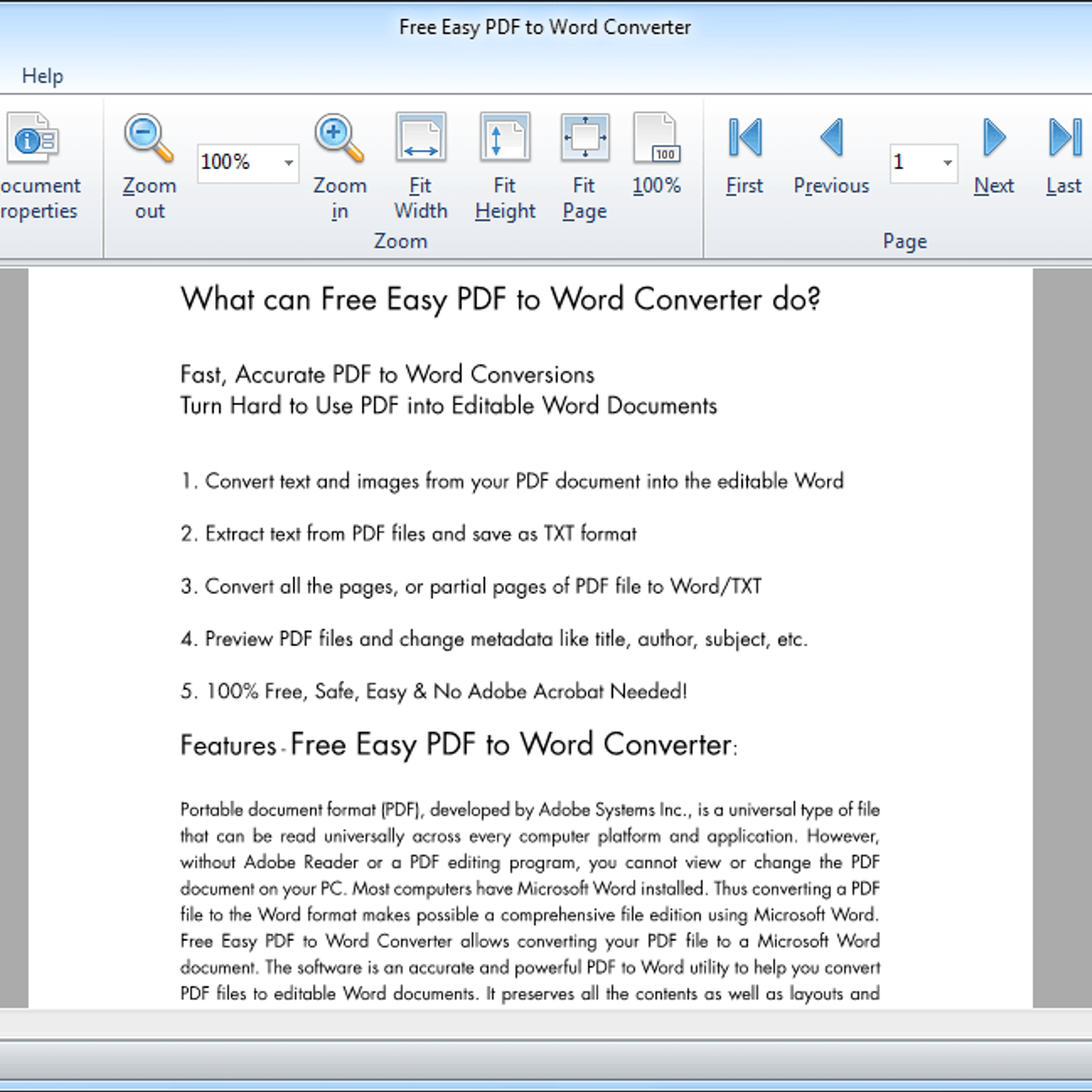The width and height of the screenshot is (1092, 1092).
Task: Click the 'Last' page label
Action: 1063,186
